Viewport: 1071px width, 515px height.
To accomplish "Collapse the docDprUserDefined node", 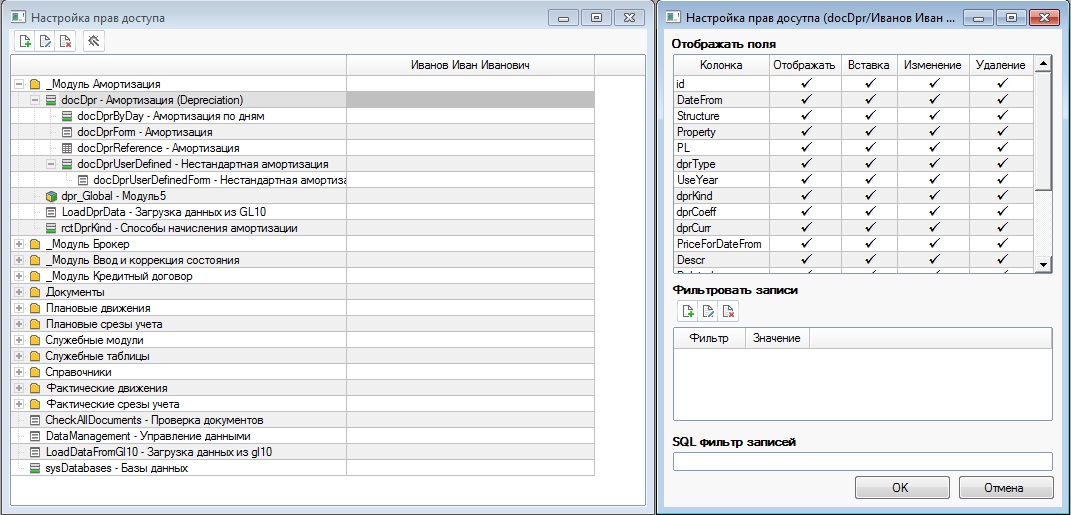I will click(51, 164).
